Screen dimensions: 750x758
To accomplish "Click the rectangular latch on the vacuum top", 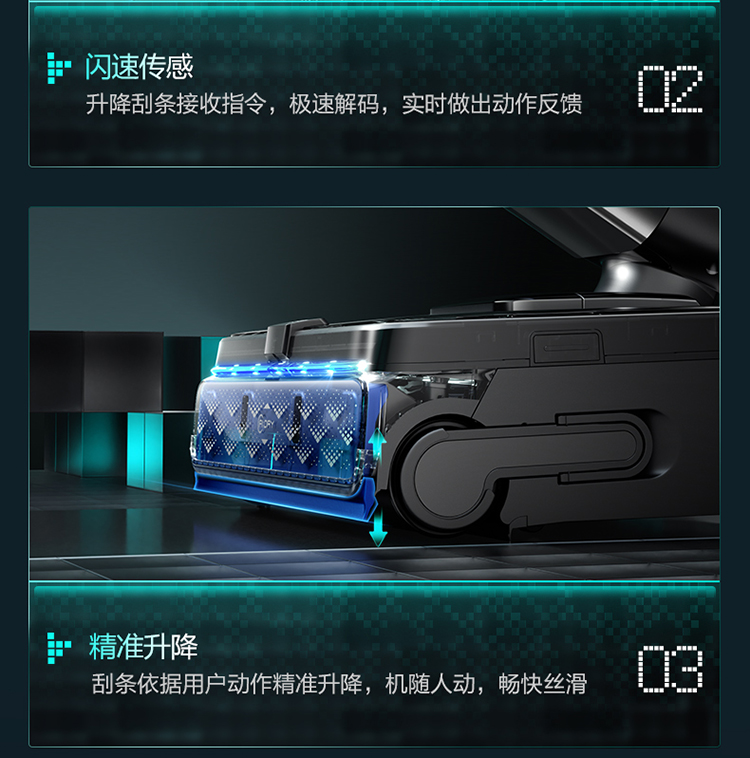I will (x=566, y=347).
